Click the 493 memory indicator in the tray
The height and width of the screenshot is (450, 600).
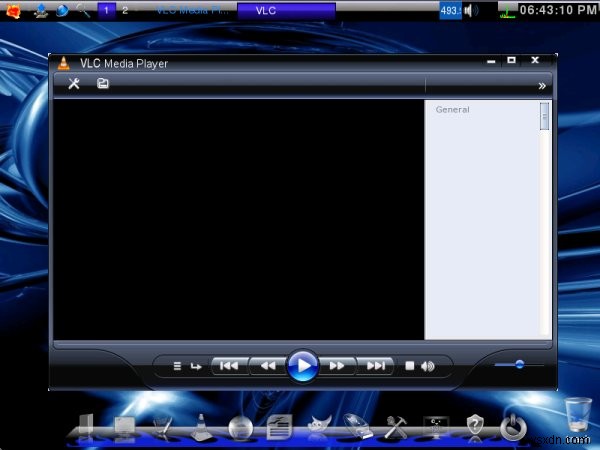(450, 10)
